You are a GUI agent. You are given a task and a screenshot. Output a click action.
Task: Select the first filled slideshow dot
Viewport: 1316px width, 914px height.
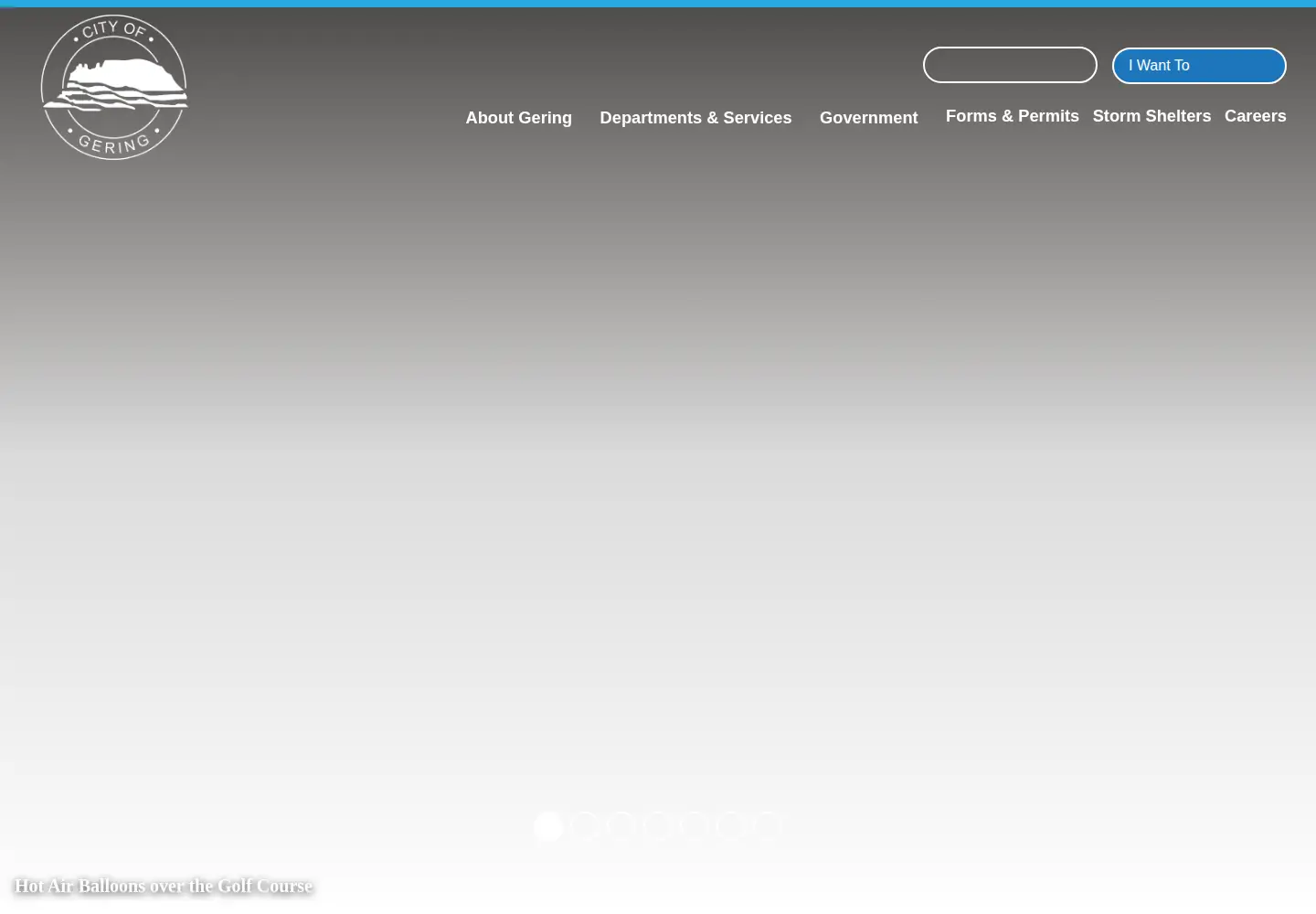pyautogui.click(x=548, y=825)
